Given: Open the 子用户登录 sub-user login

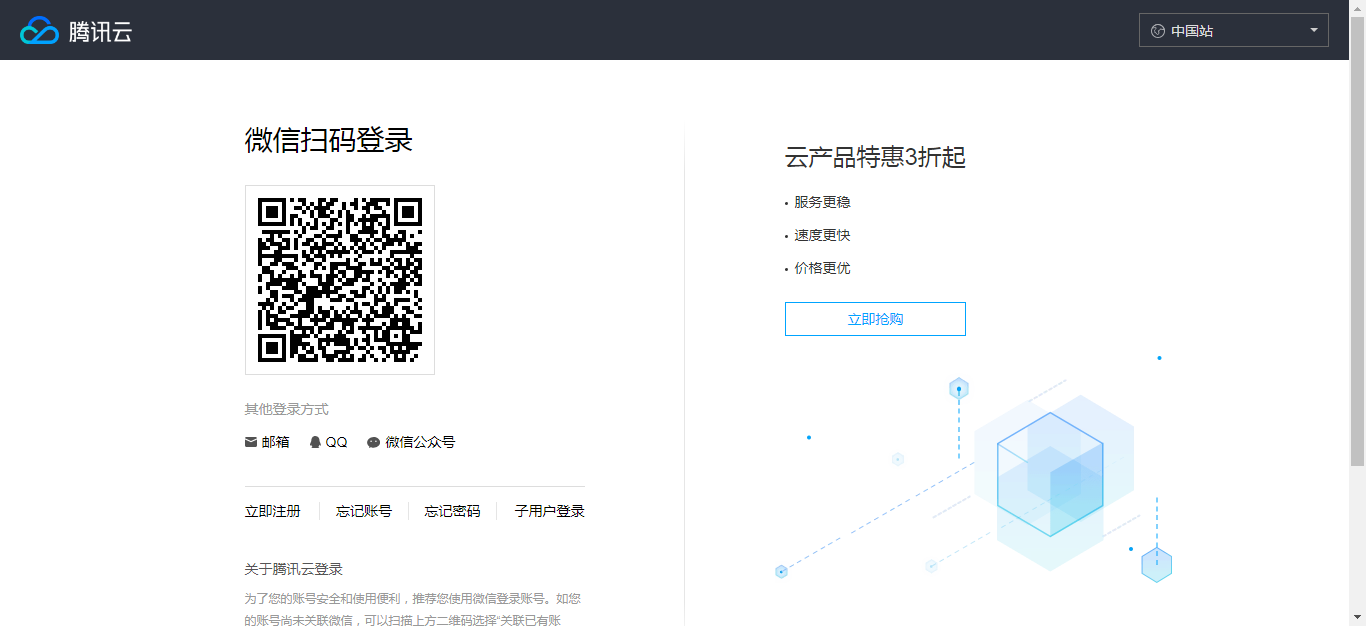Looking at the screenshot, I should coord(549,511).
